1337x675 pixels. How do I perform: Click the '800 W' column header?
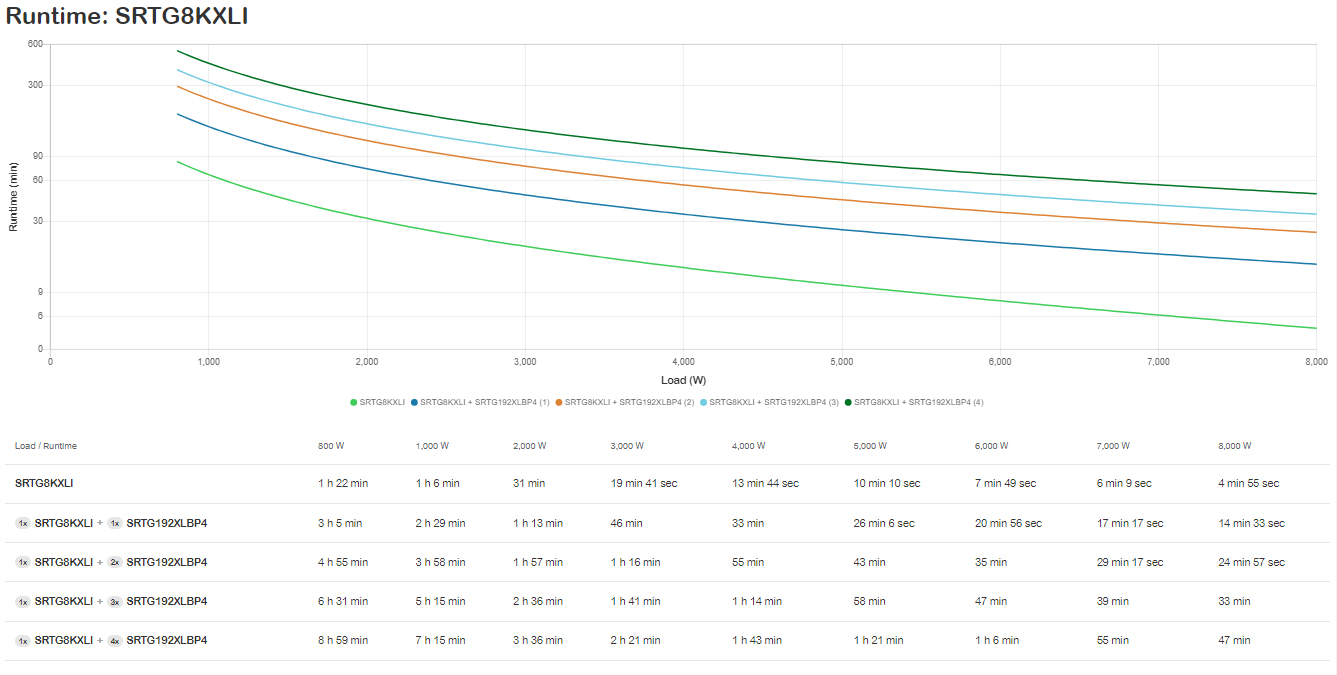(332, 446)
